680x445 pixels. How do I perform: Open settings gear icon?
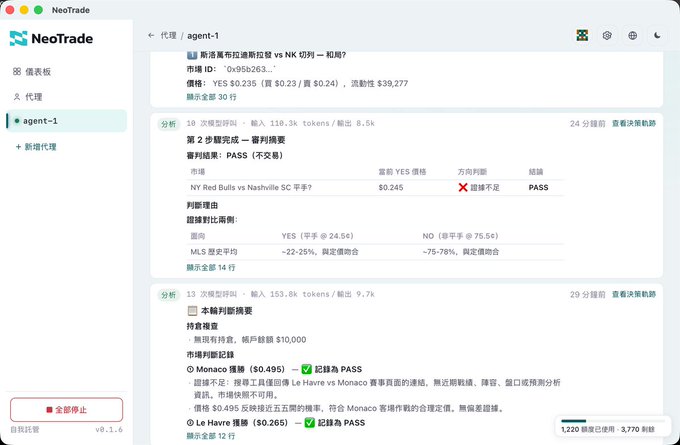(607, 36)
